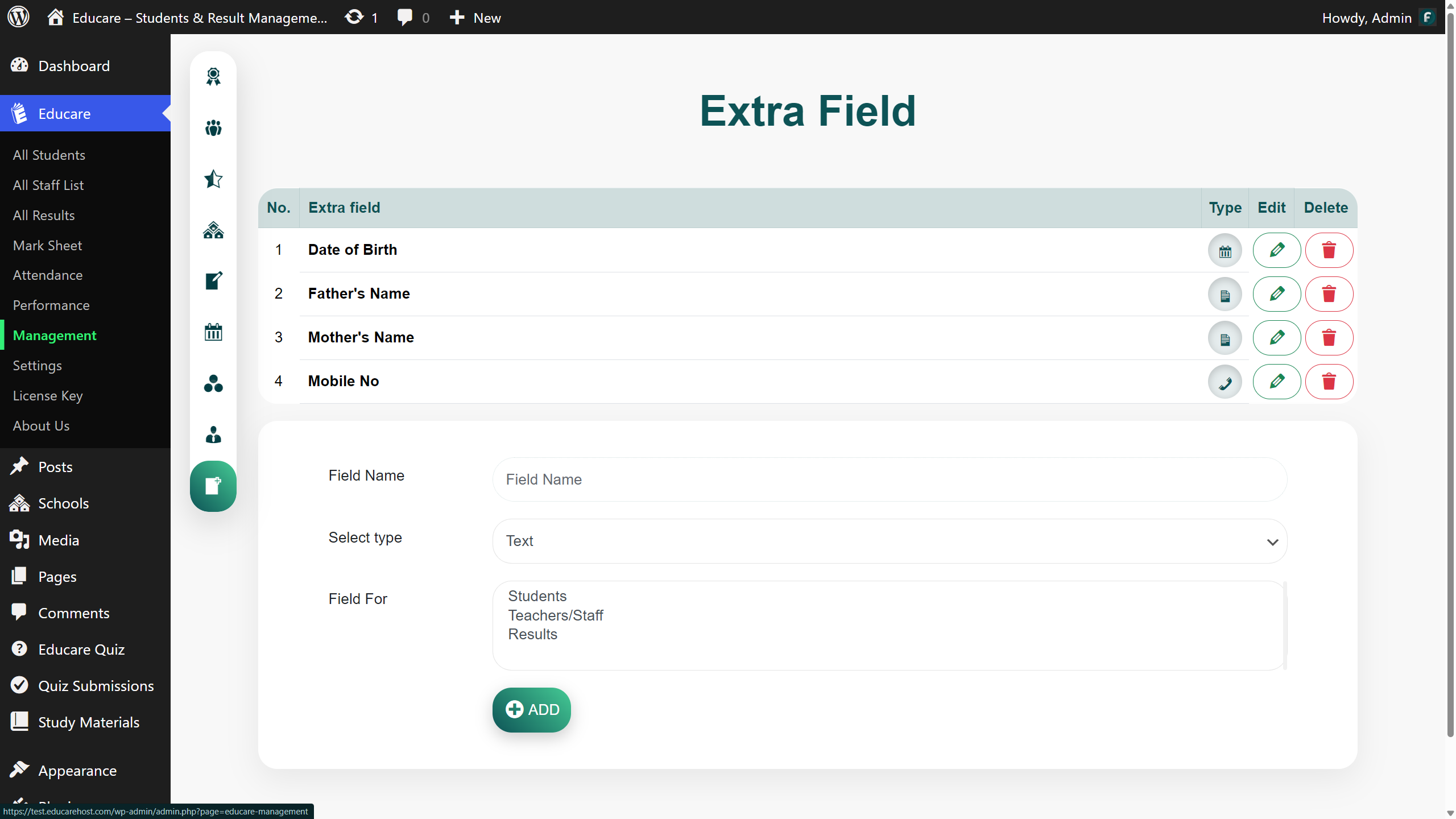Click trash icon for Father's Name row
This screenshot has height=819, width=1456.
coord(1329,294)
